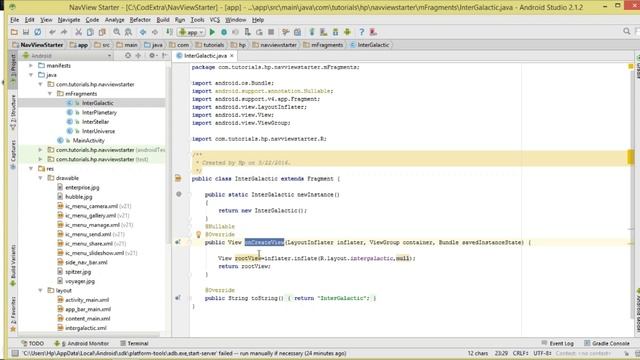Open the Android Monitor tool window
Image resolution: width=640 pixels, height=360 pixels.
(82, 343)
